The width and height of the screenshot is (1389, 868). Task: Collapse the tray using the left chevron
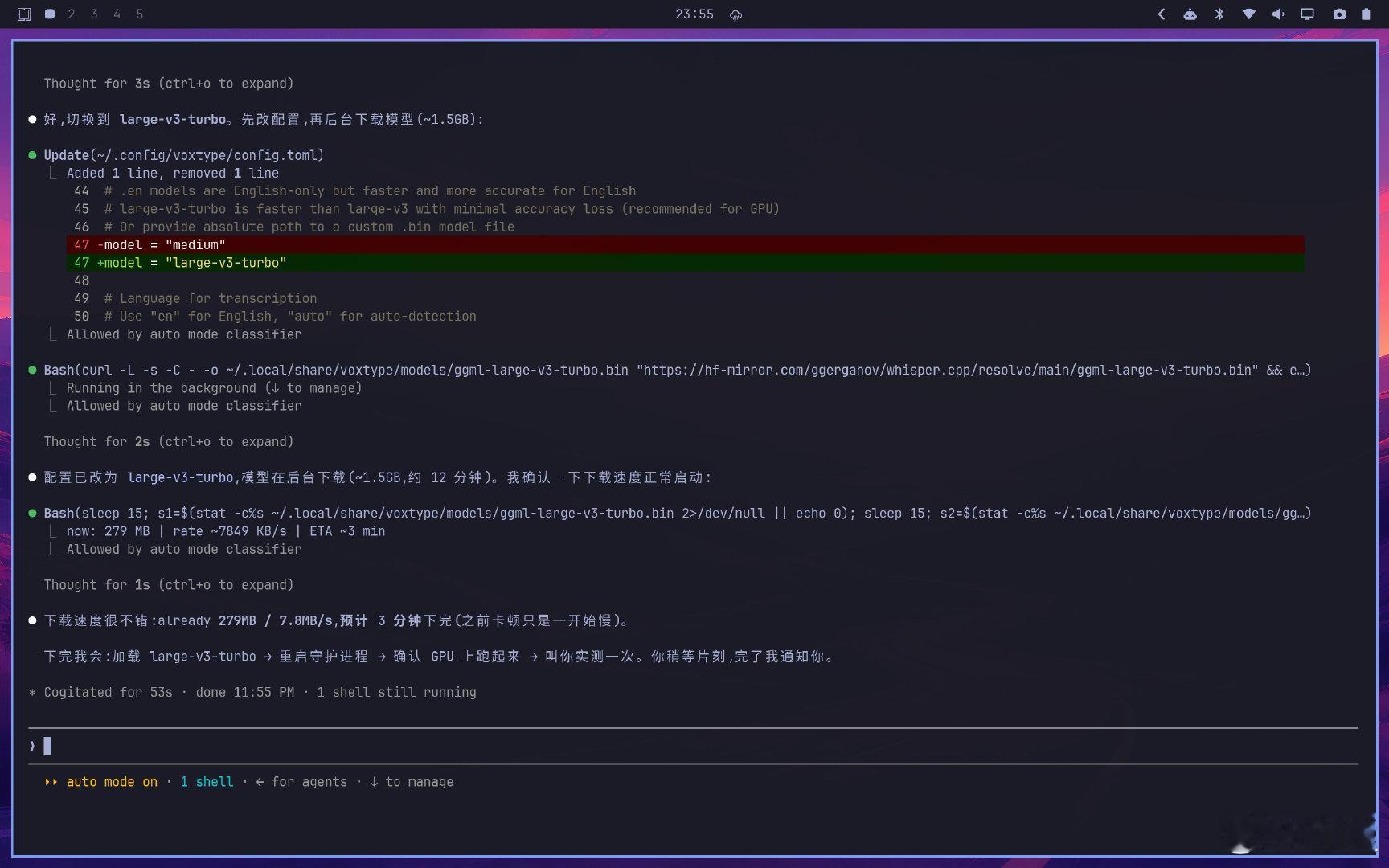(1162, 14)
